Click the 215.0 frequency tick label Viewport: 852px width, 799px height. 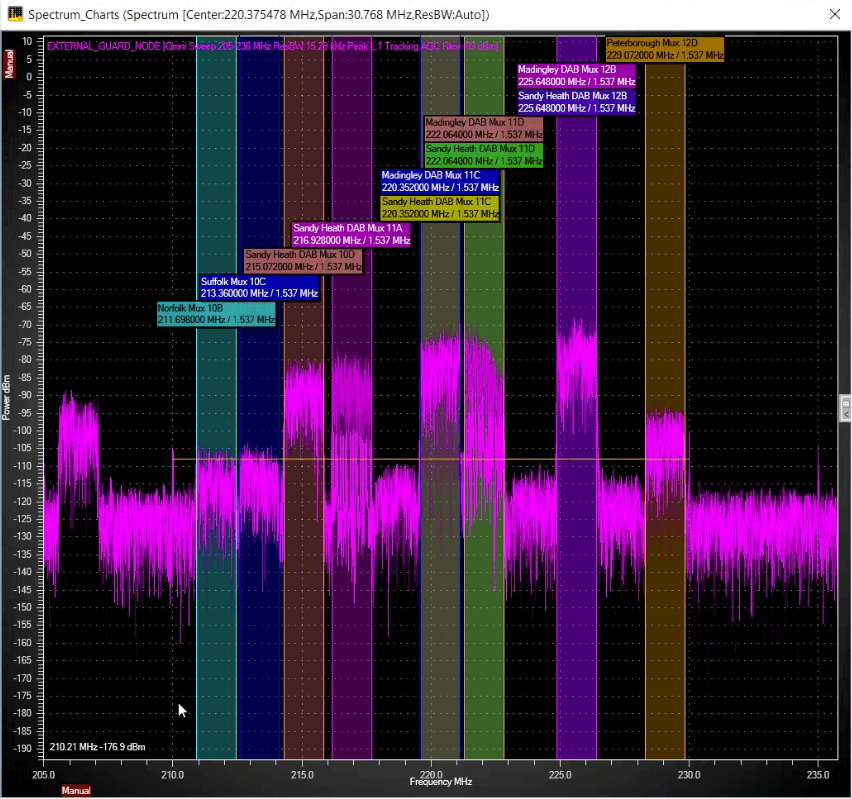[302, 775]
